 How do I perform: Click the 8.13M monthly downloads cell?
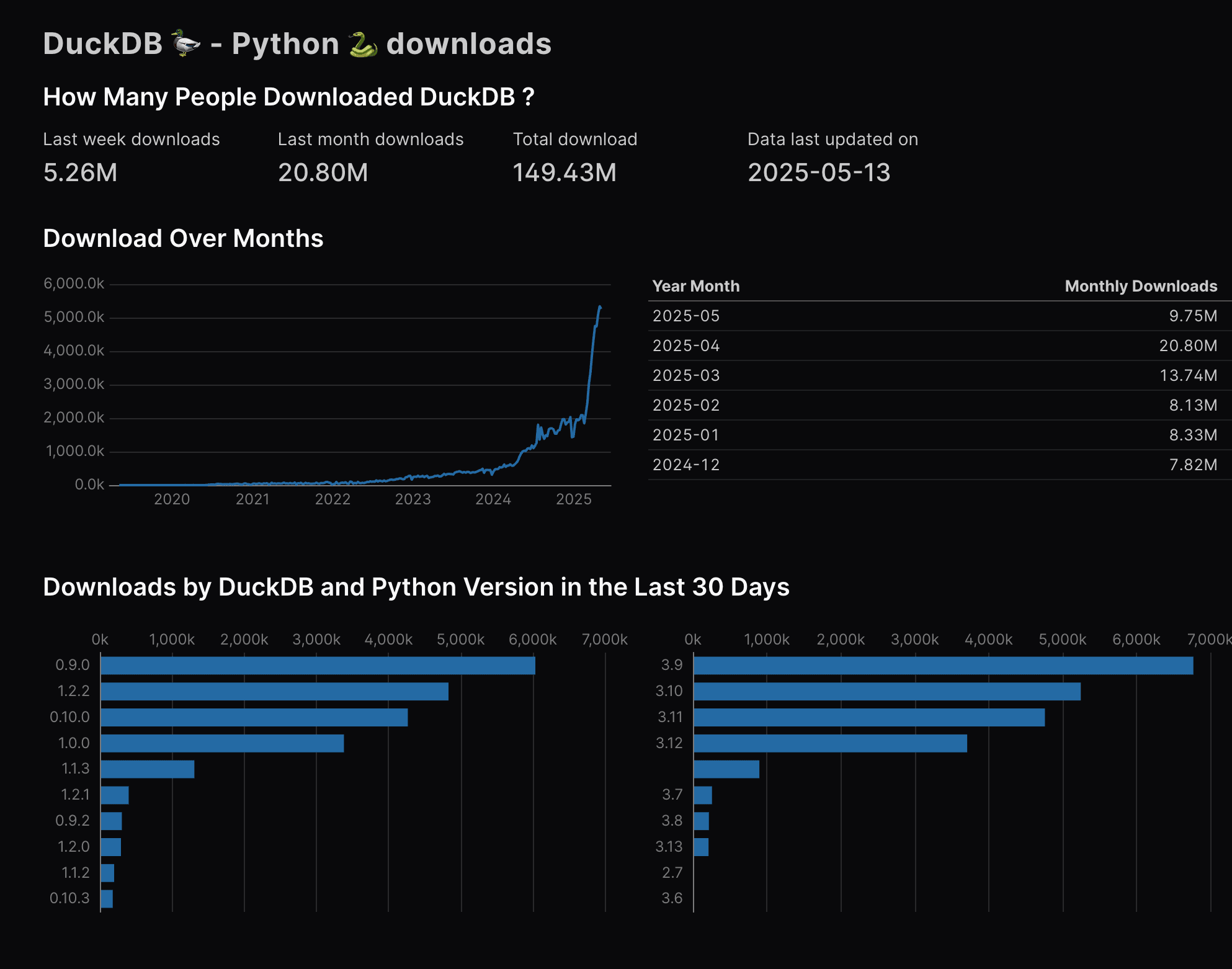[x=1193, y=405]
